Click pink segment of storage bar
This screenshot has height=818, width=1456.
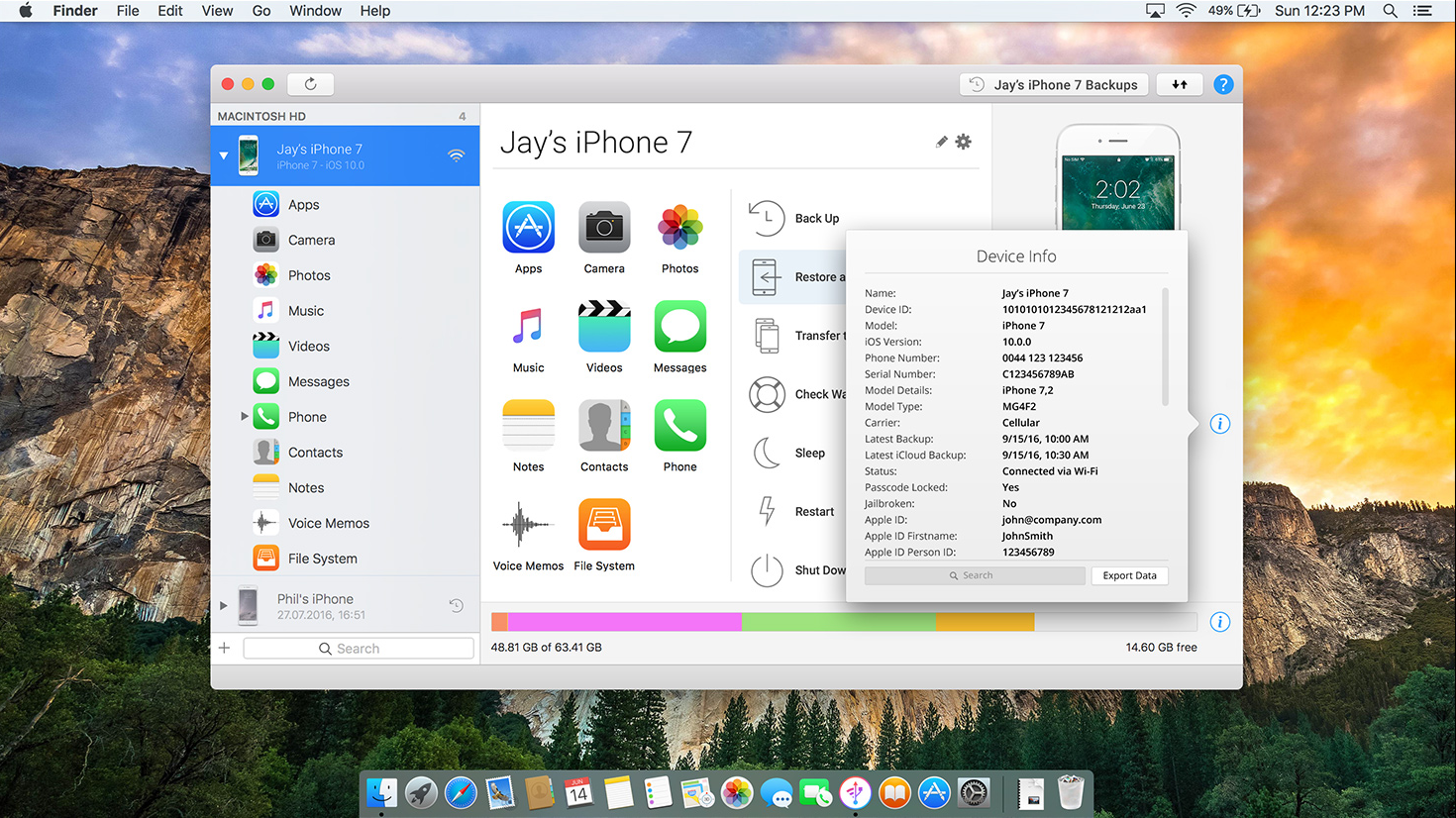click(x=625, y=622)
